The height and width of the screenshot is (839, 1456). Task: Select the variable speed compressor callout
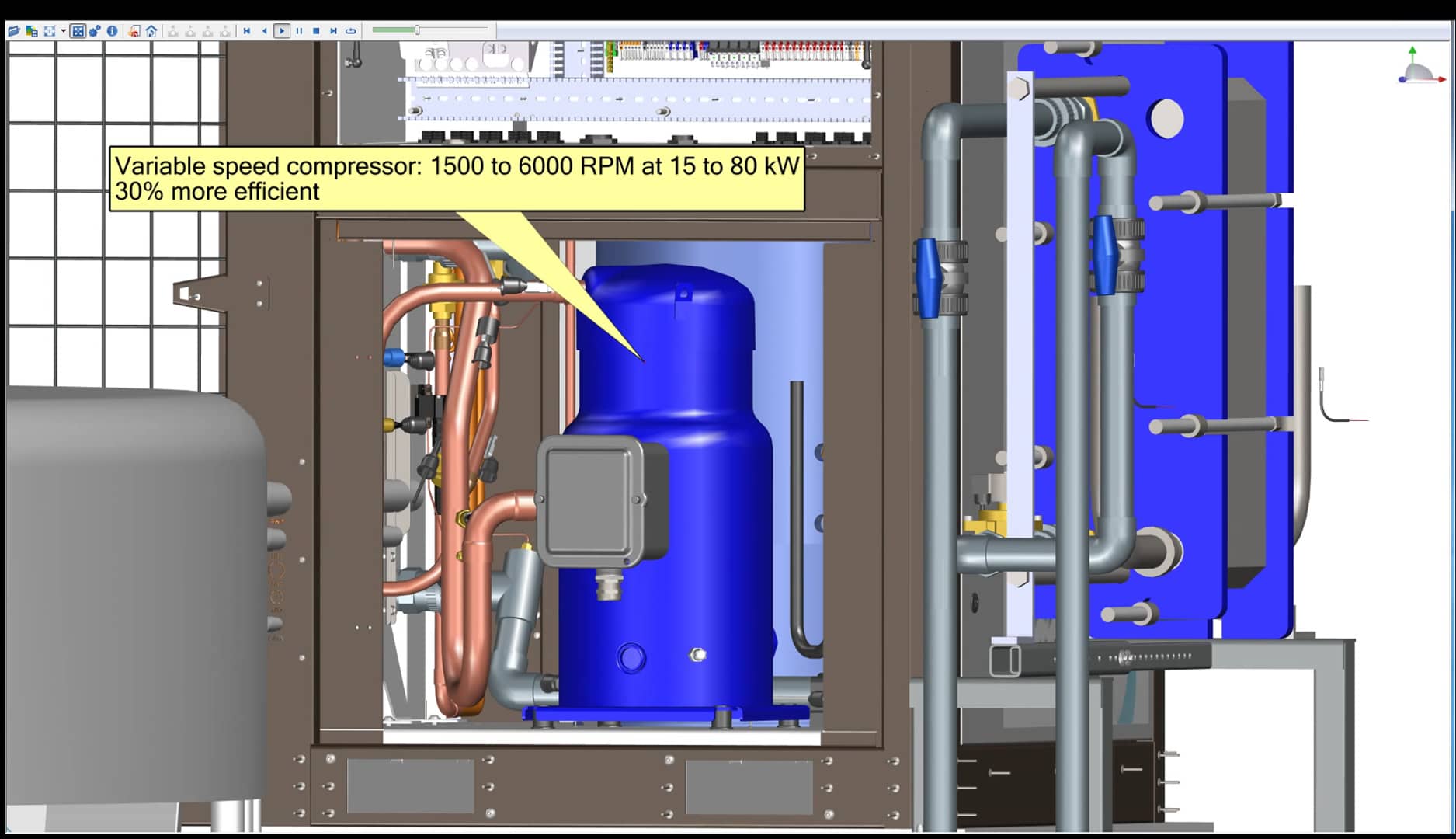(458, 178)
